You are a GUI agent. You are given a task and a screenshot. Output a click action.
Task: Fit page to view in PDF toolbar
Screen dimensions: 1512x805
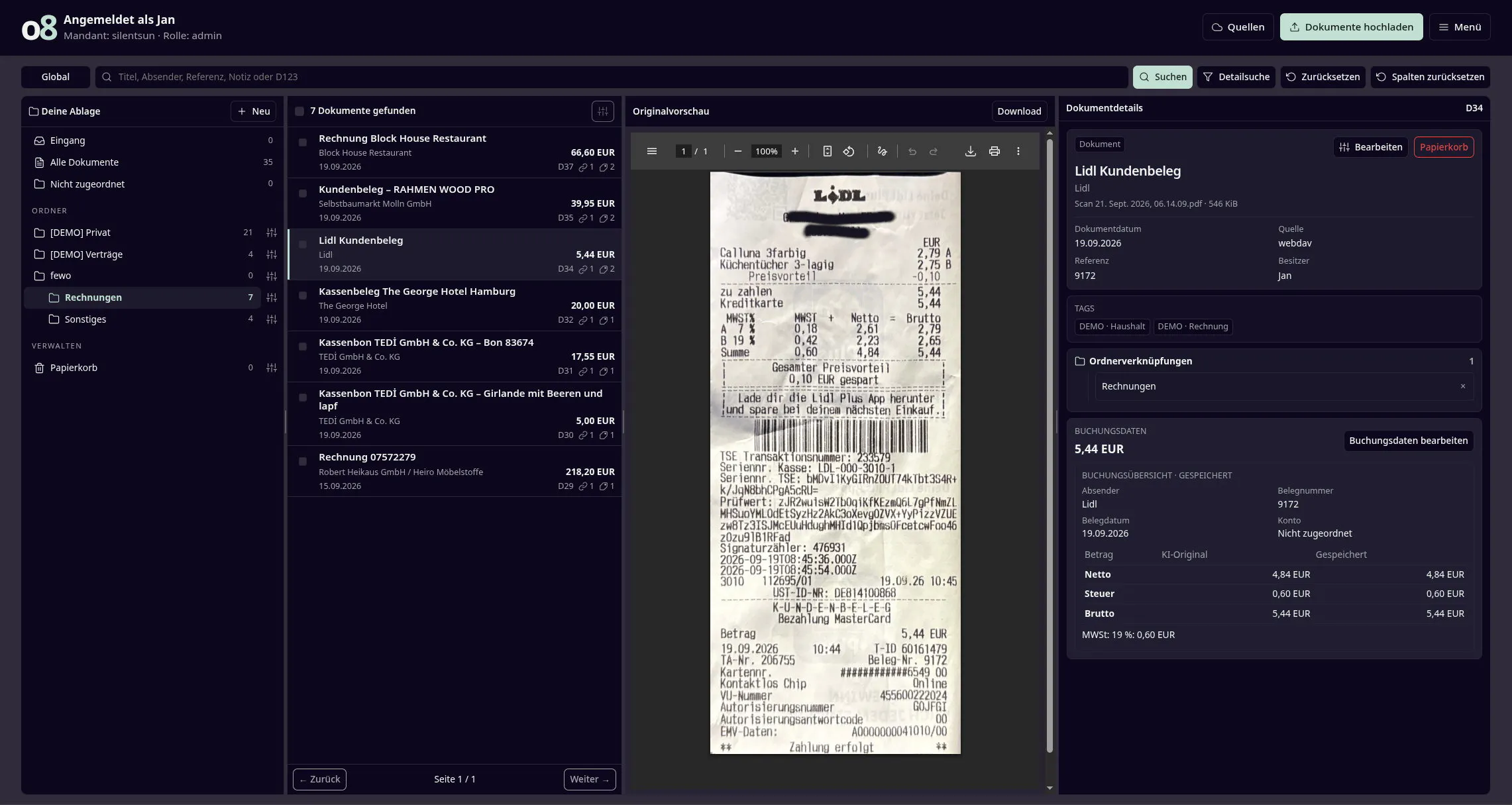(827, 151)
